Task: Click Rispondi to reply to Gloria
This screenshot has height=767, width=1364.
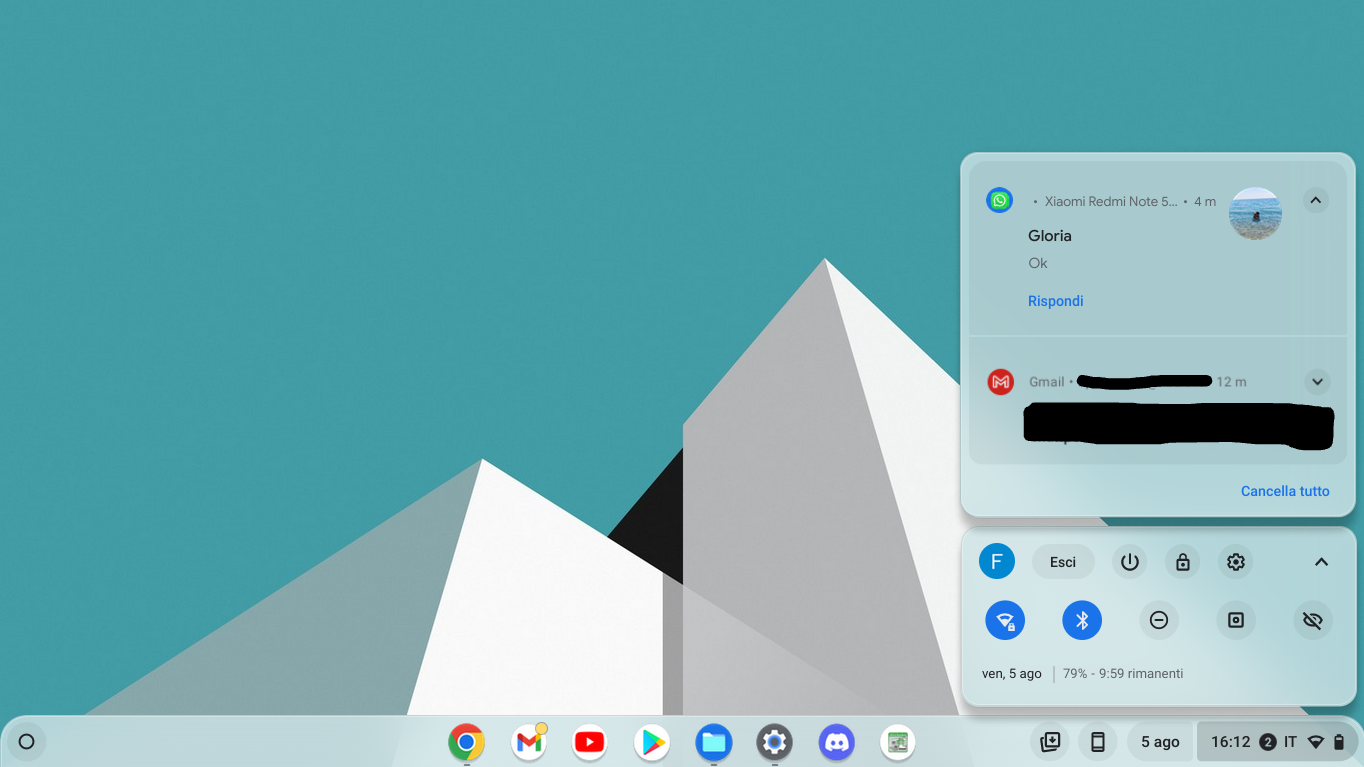Action: (1055, 301)
